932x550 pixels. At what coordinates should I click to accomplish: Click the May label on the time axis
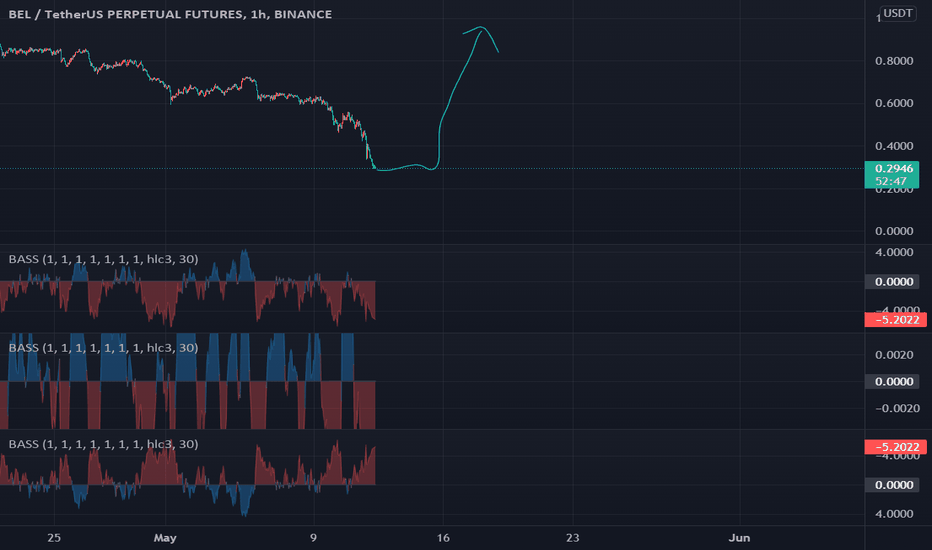[x=165, y=538]
